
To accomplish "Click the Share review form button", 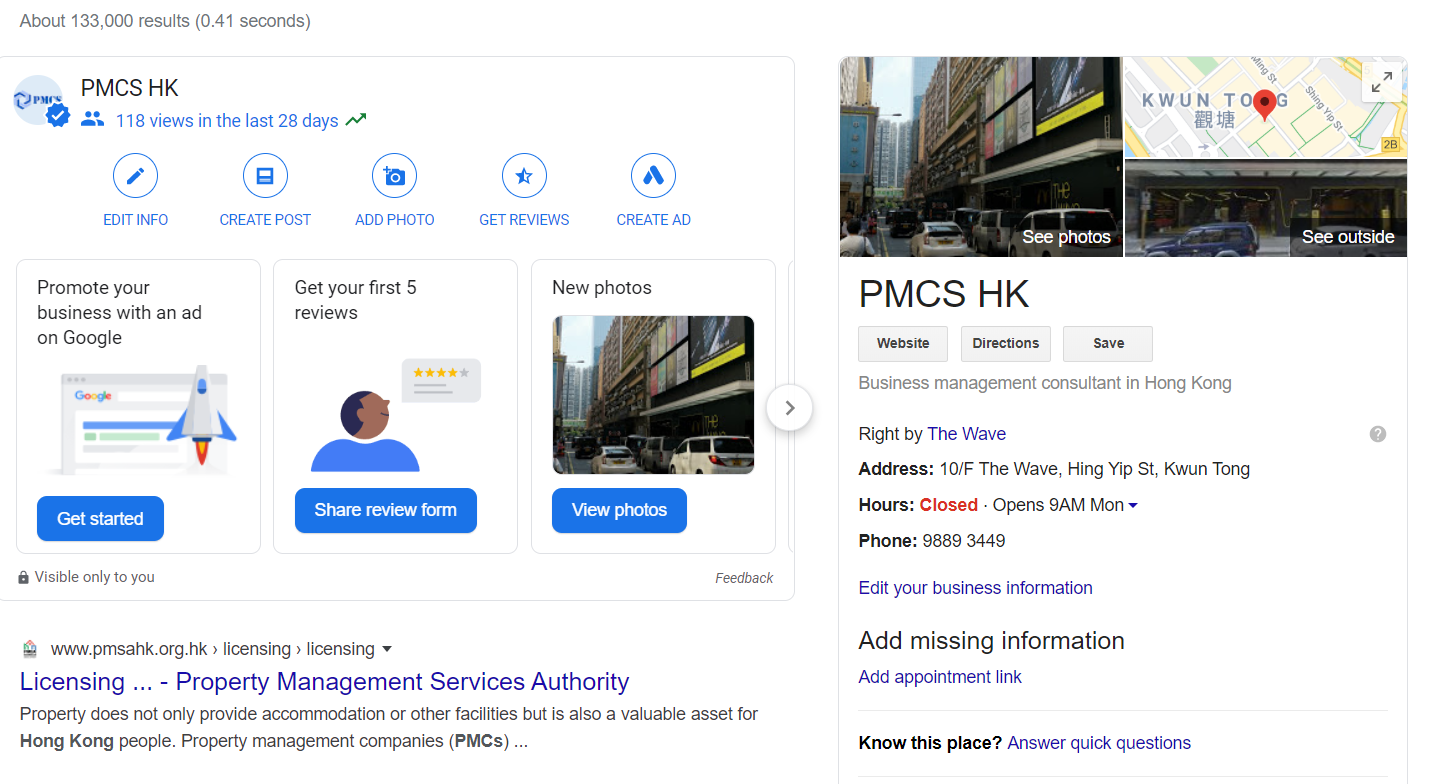I will [385, 510].
